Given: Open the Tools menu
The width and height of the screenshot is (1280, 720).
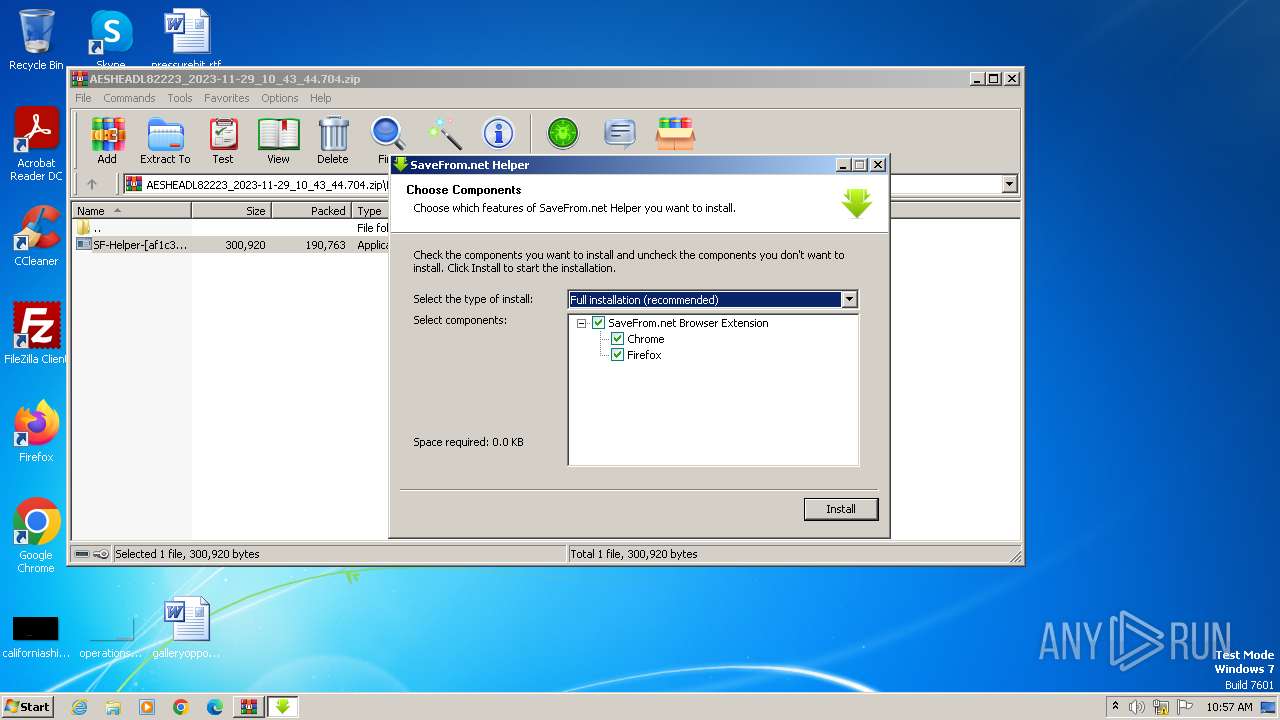Looking at the screenshot, I should 180,98.
